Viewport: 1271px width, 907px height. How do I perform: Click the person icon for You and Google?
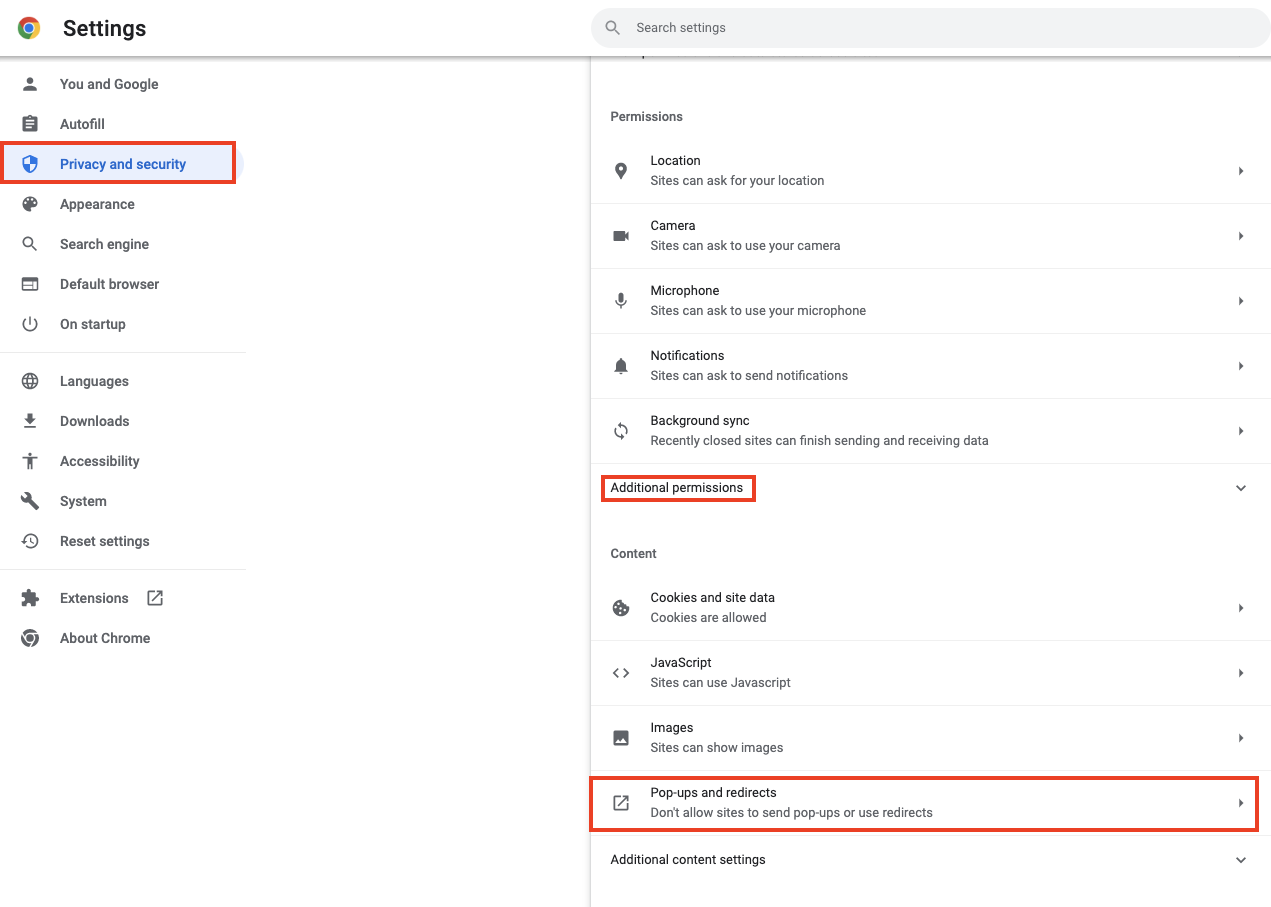[30, 84]
